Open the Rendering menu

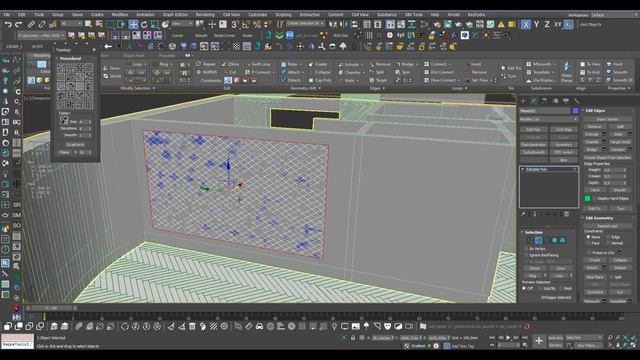coord(205,15)
